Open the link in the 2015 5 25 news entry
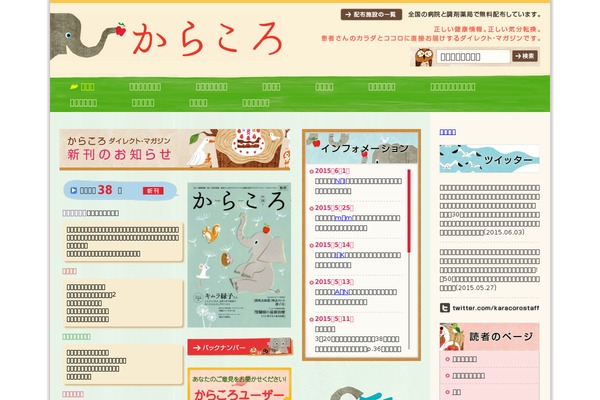 343,218
